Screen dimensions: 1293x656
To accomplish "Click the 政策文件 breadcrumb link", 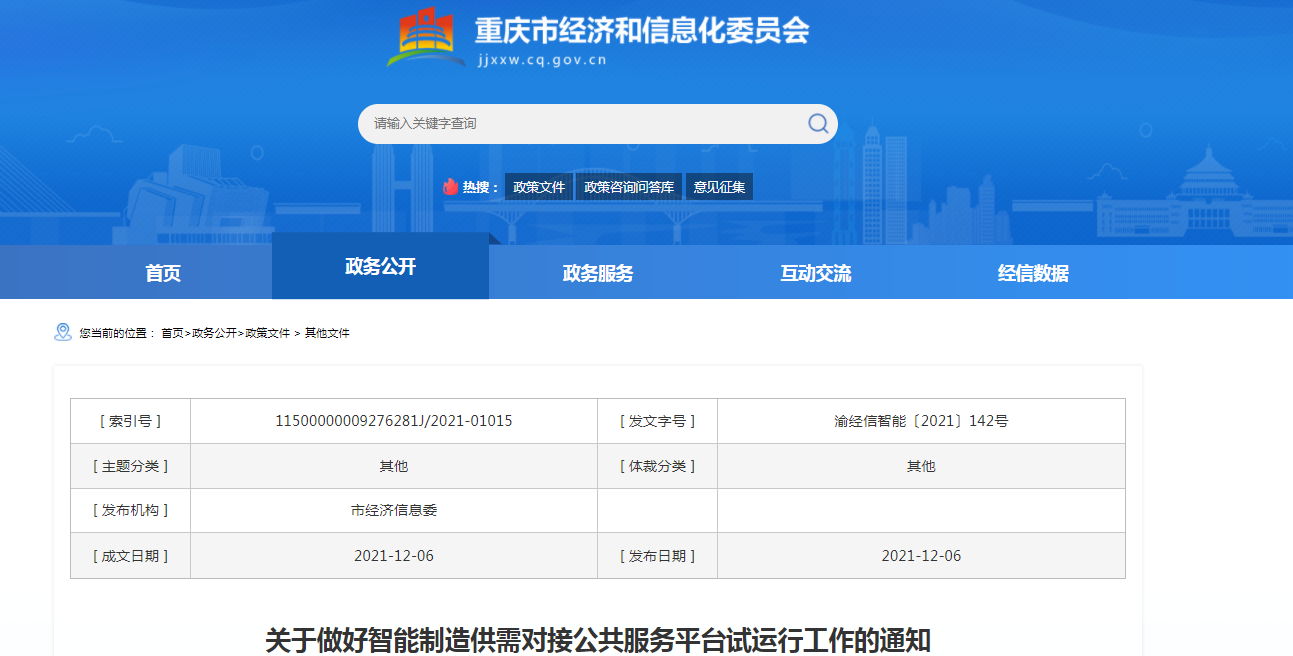I will 267,333.
